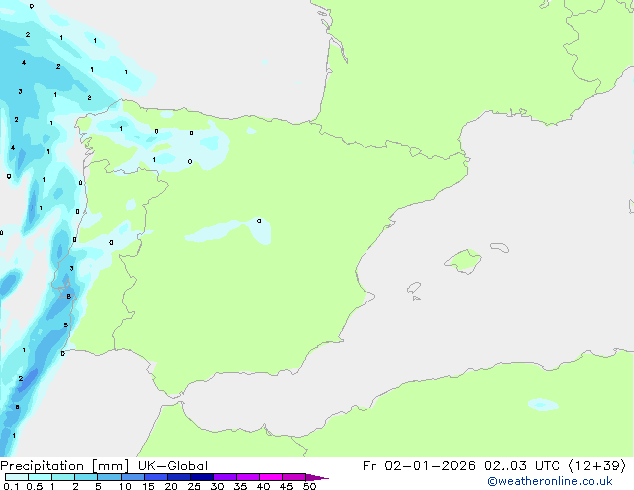Pick the 40–45 mm bright magenta legend swatch
634x490 pixels.
271,477
